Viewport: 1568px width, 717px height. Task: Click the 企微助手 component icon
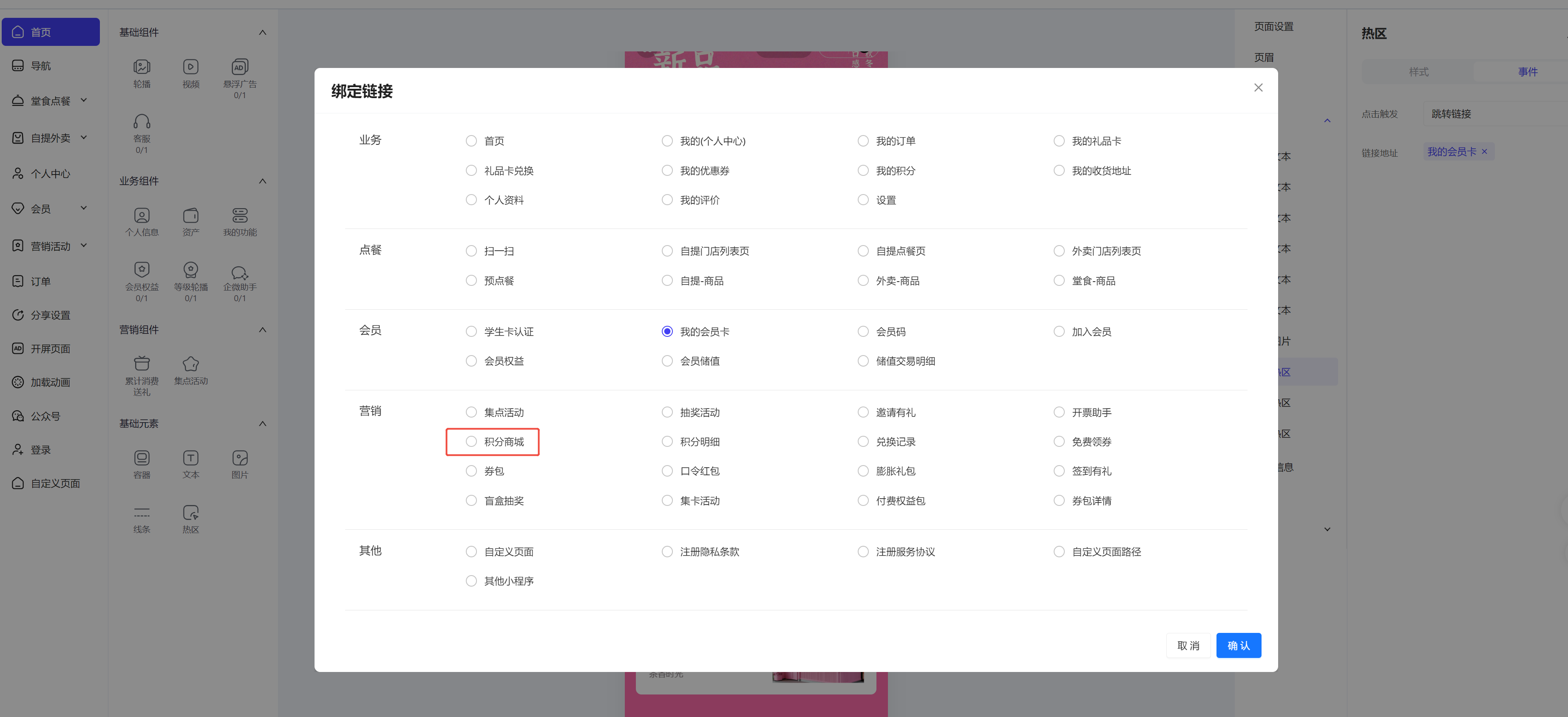[x=239, y=272]
